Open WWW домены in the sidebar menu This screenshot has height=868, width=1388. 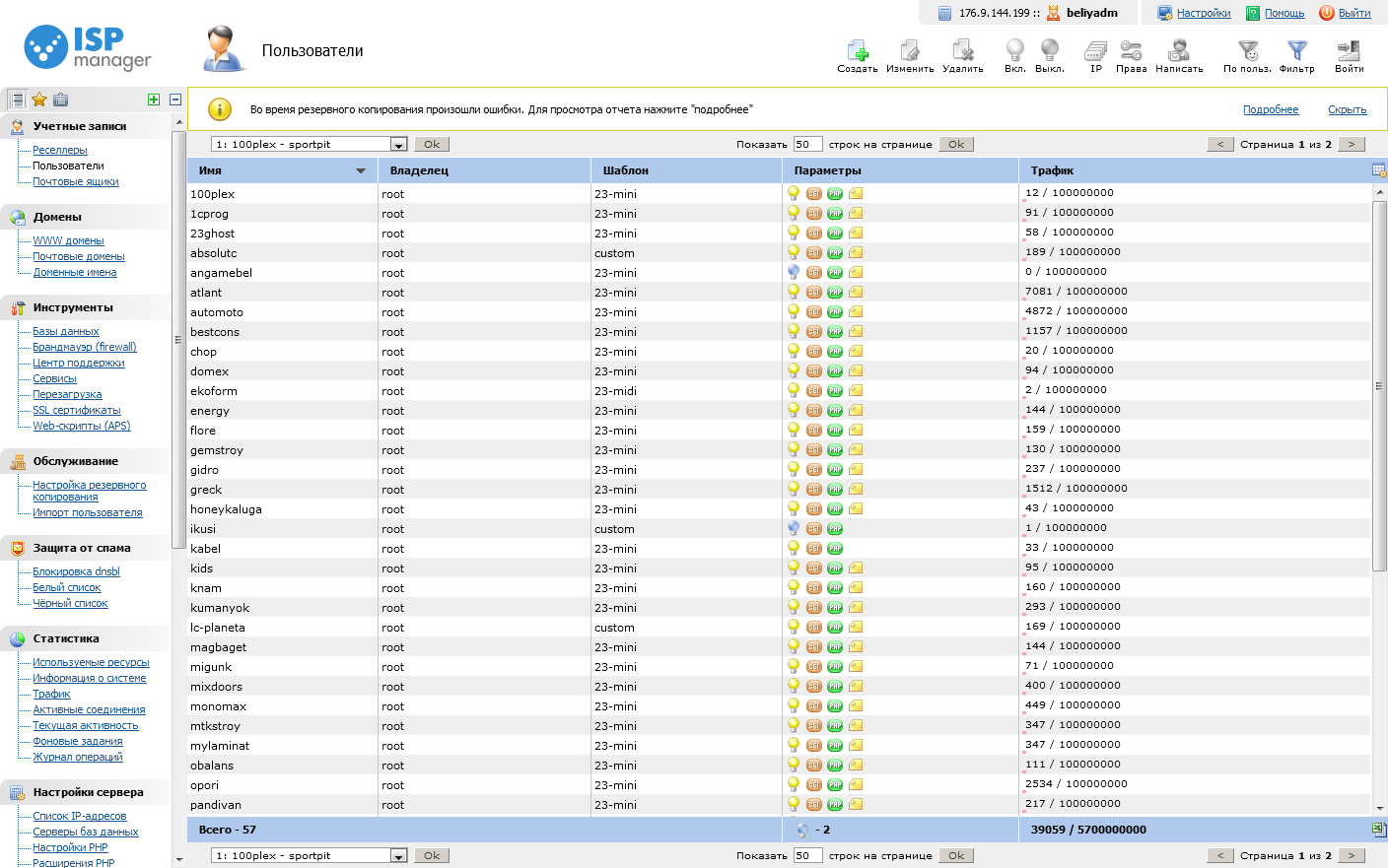click(x=68, y=240)
